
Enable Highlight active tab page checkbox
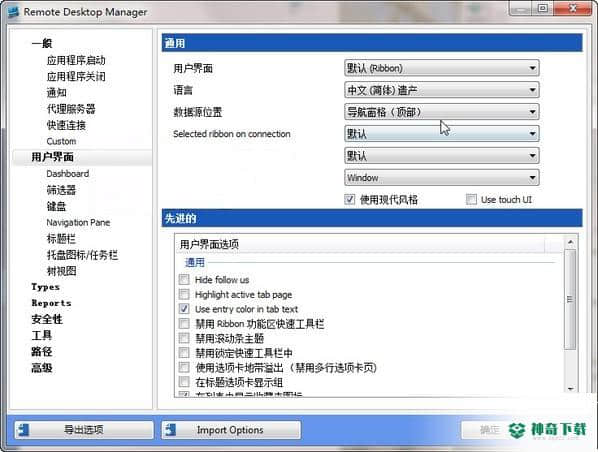coord(184,294)
